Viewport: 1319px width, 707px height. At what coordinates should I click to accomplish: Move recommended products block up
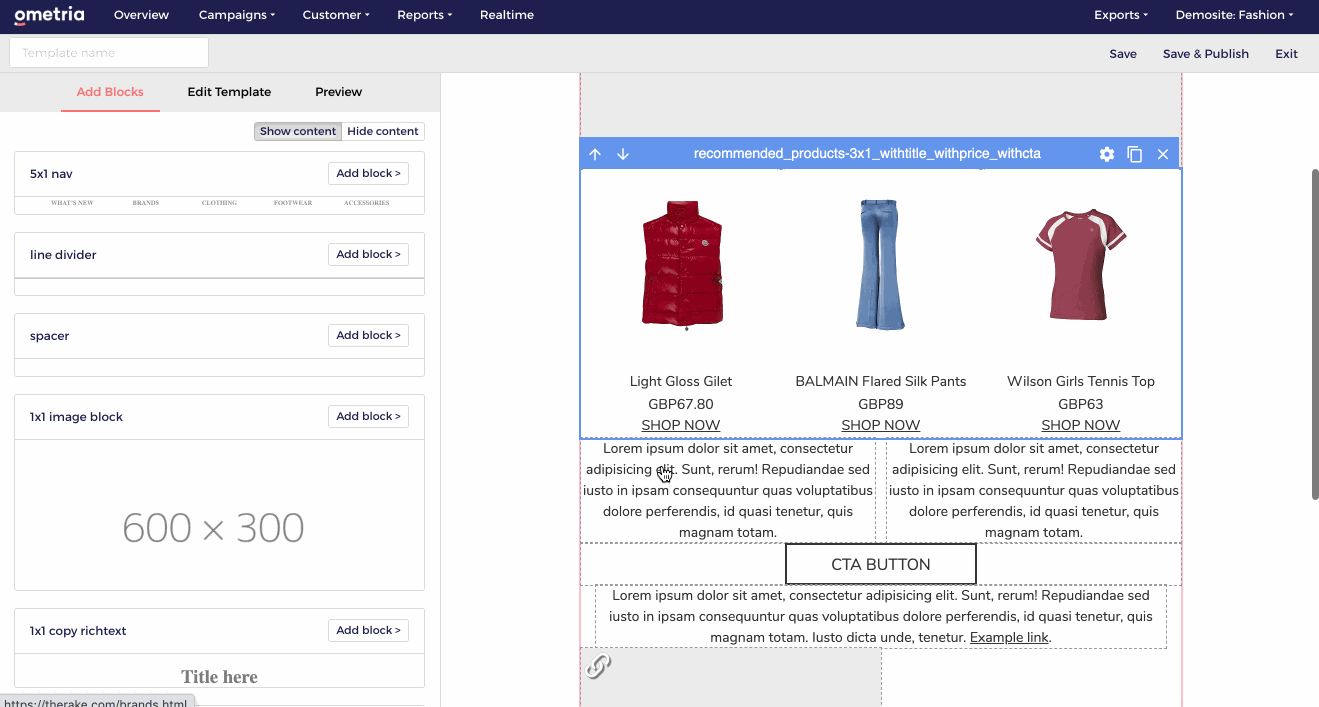[x=595, y=154]
